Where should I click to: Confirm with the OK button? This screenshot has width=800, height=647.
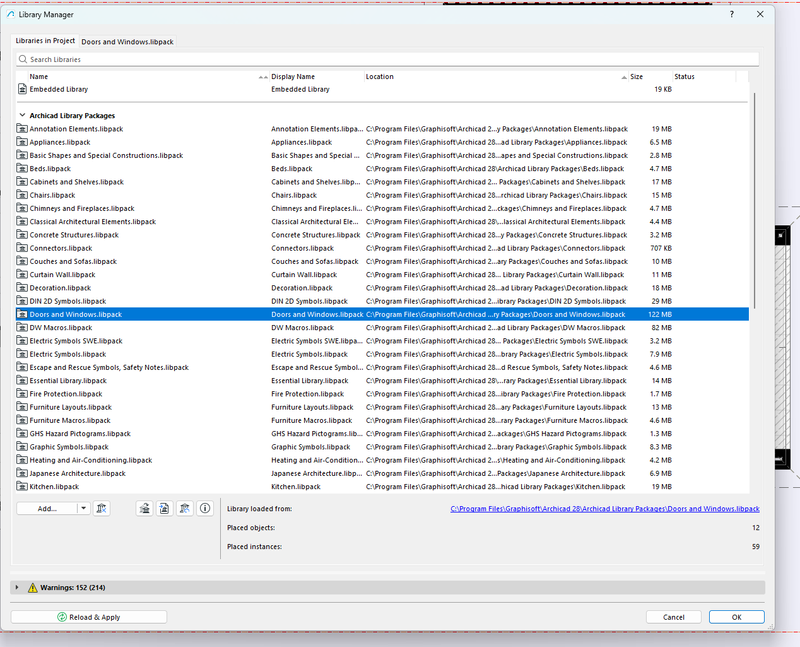(736, 617)
